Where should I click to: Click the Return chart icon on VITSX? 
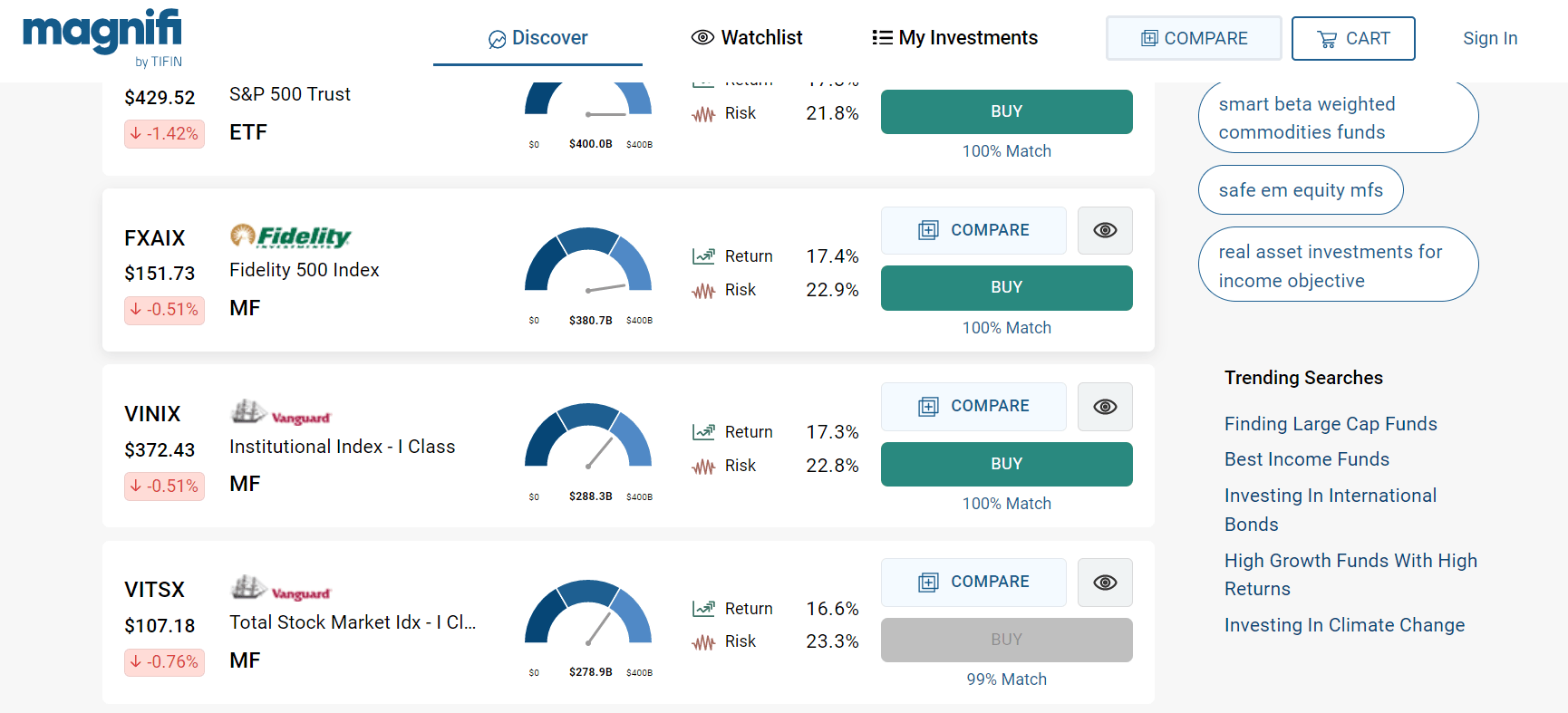[703, 609]
